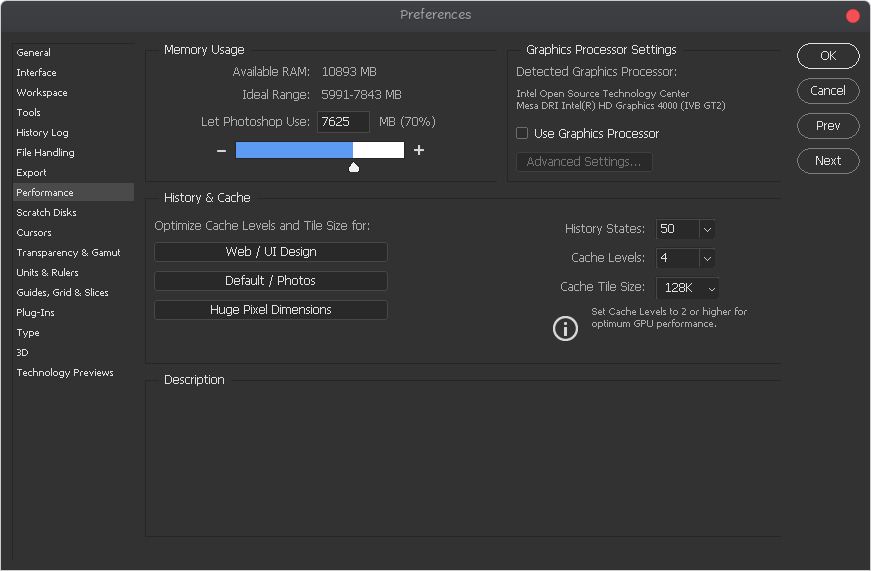Image resolution: width=871 pixels, height=571 pixels.
Task: Select Export in the sidebar
Action: pos(73,172)
